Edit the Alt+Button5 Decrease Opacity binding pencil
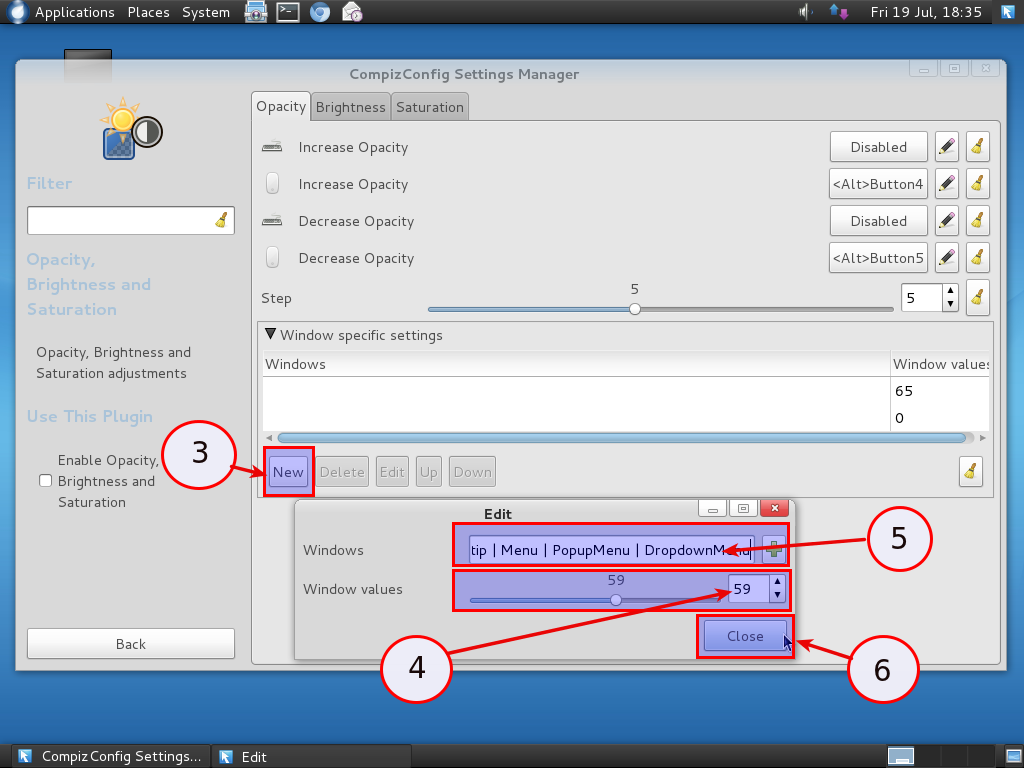 tap(946, 258)
